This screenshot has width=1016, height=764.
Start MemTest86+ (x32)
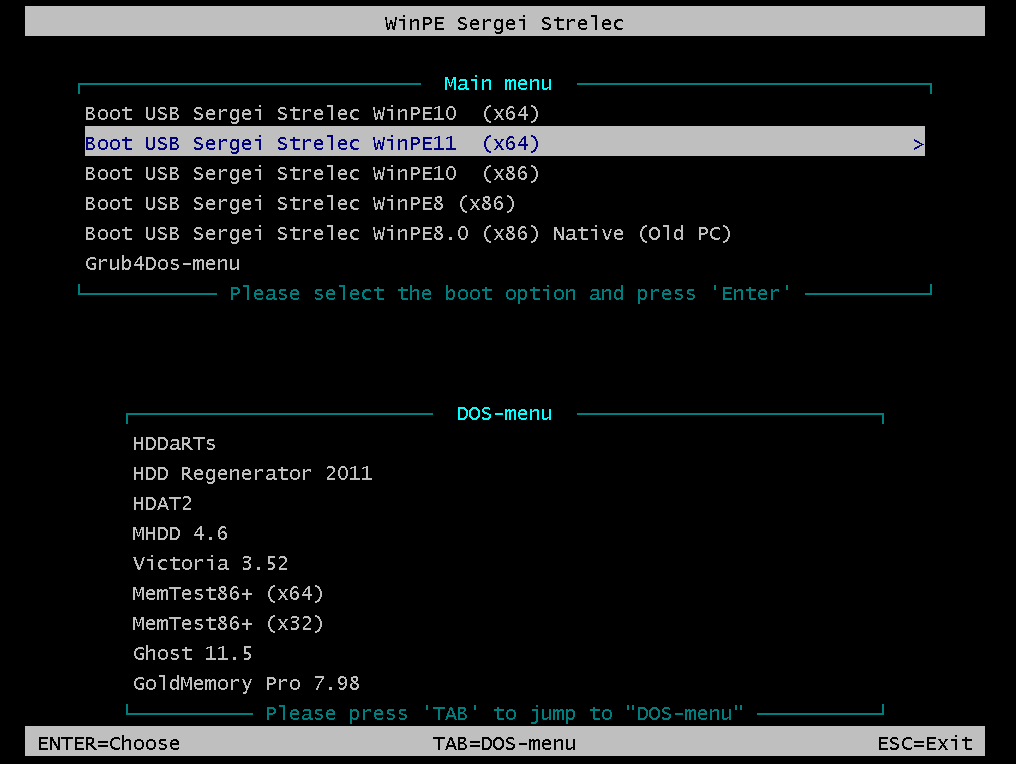(x=228, y=624)
